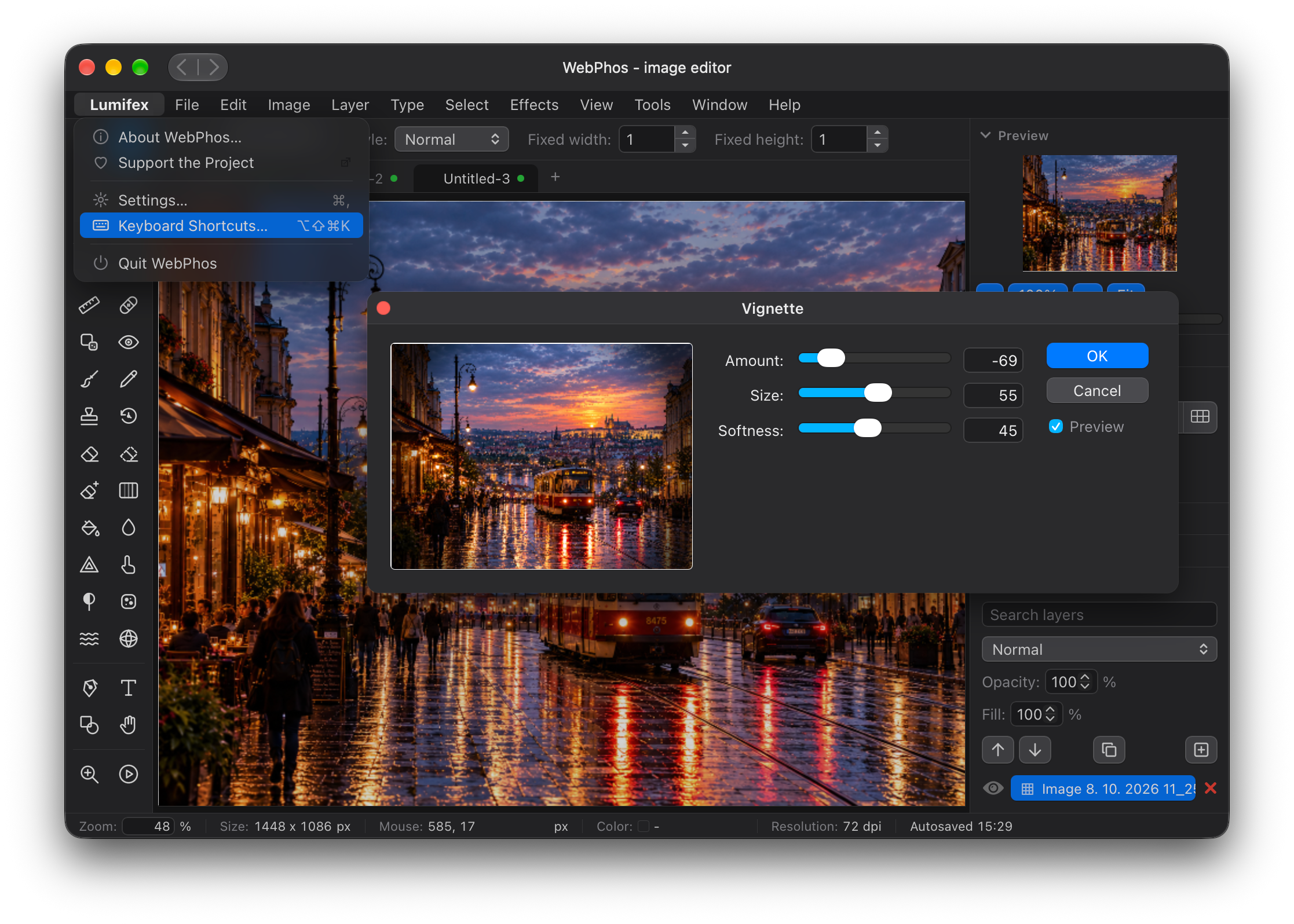Click Support the Project menu item

coord(221,163)
